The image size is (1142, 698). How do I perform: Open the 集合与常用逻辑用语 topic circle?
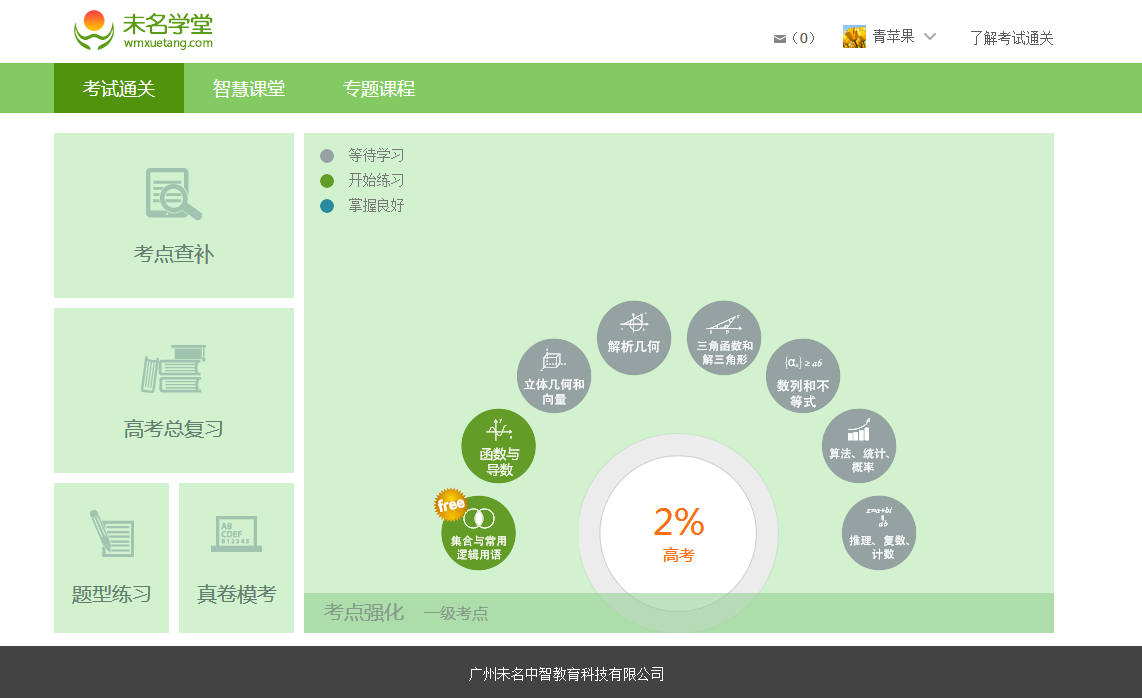pos(479,533)
